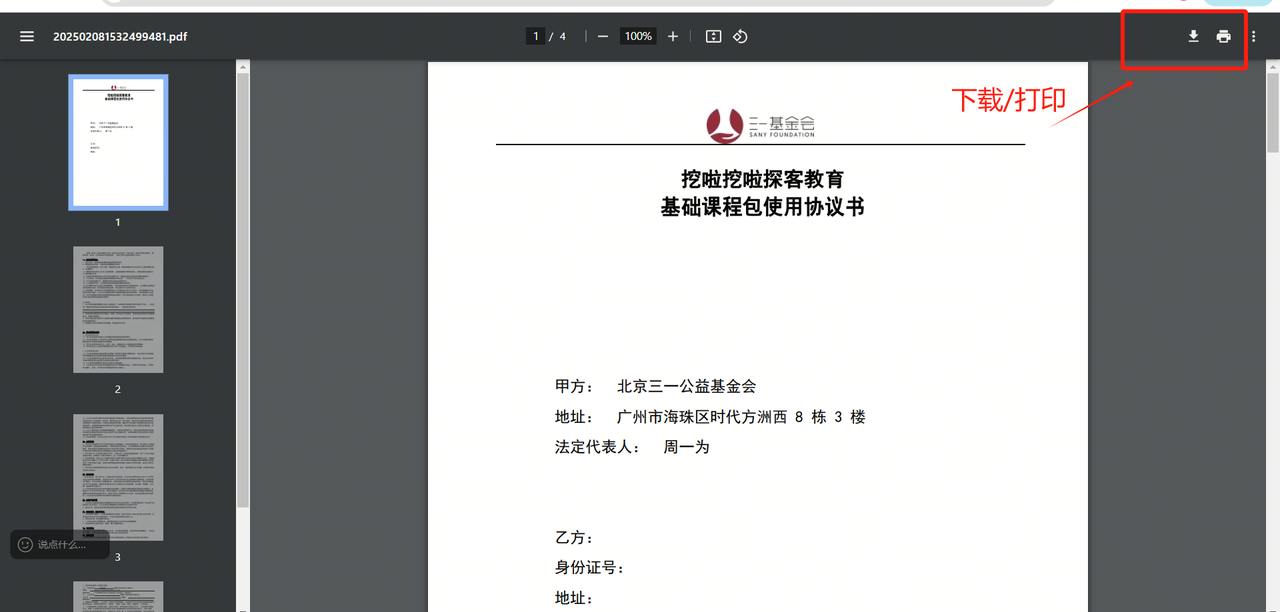
Task: Click the 100% zoom level field
Action: (638, 37)
